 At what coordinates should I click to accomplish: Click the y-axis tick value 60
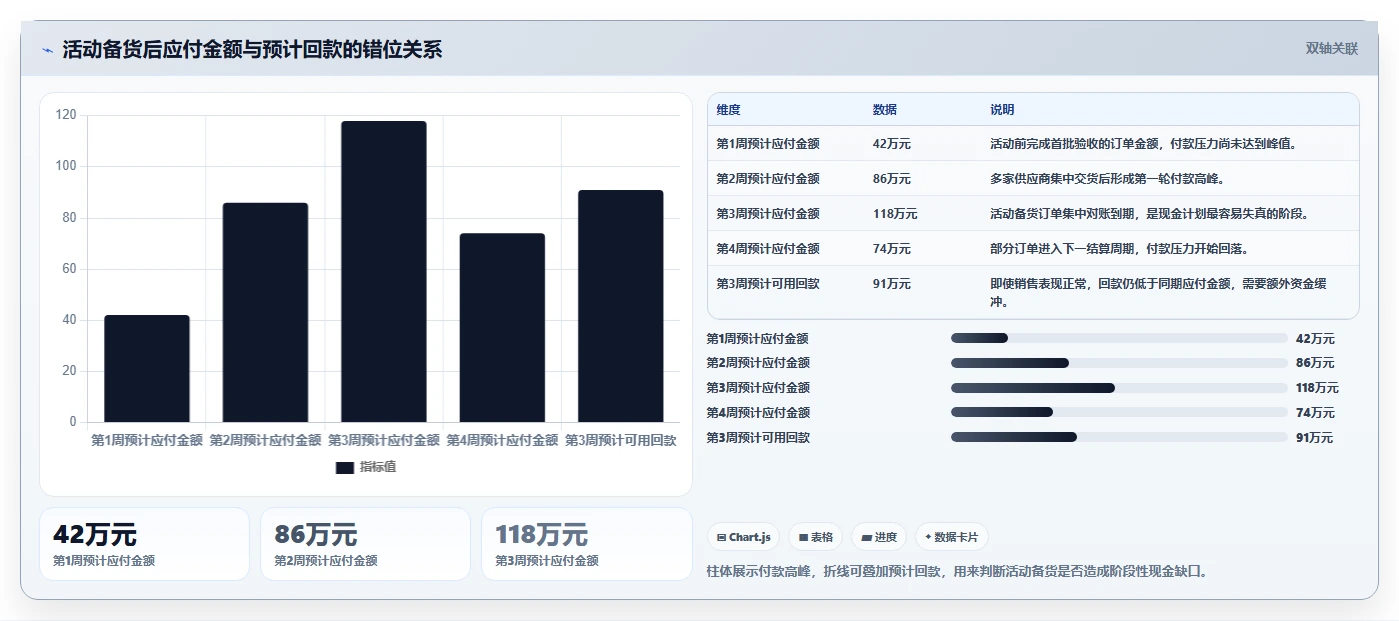[x=69, y=269]
